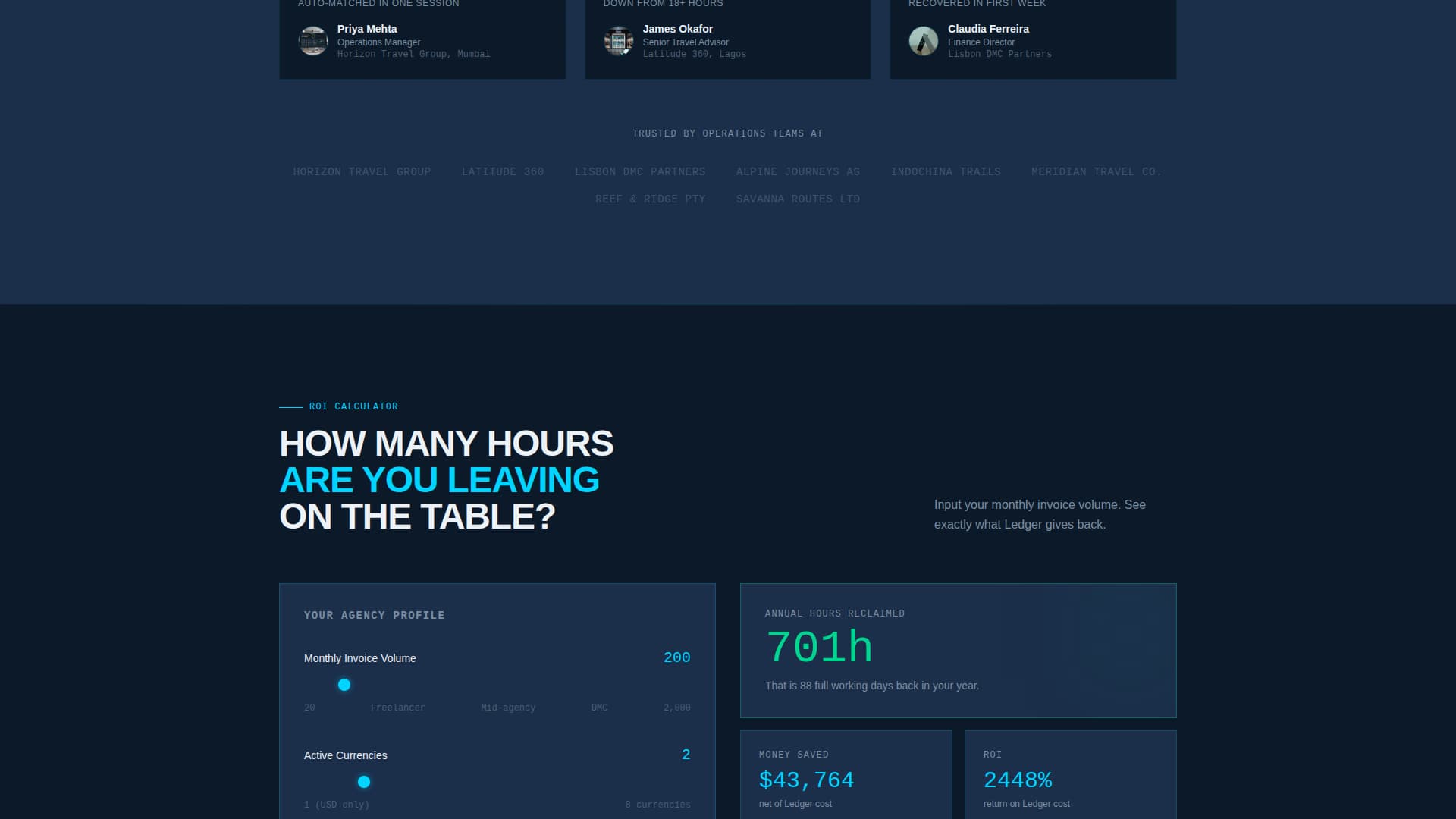Adjust the Active Currencies slider handle
Screen dimensions: 1456x819
[x=364, y=782]
